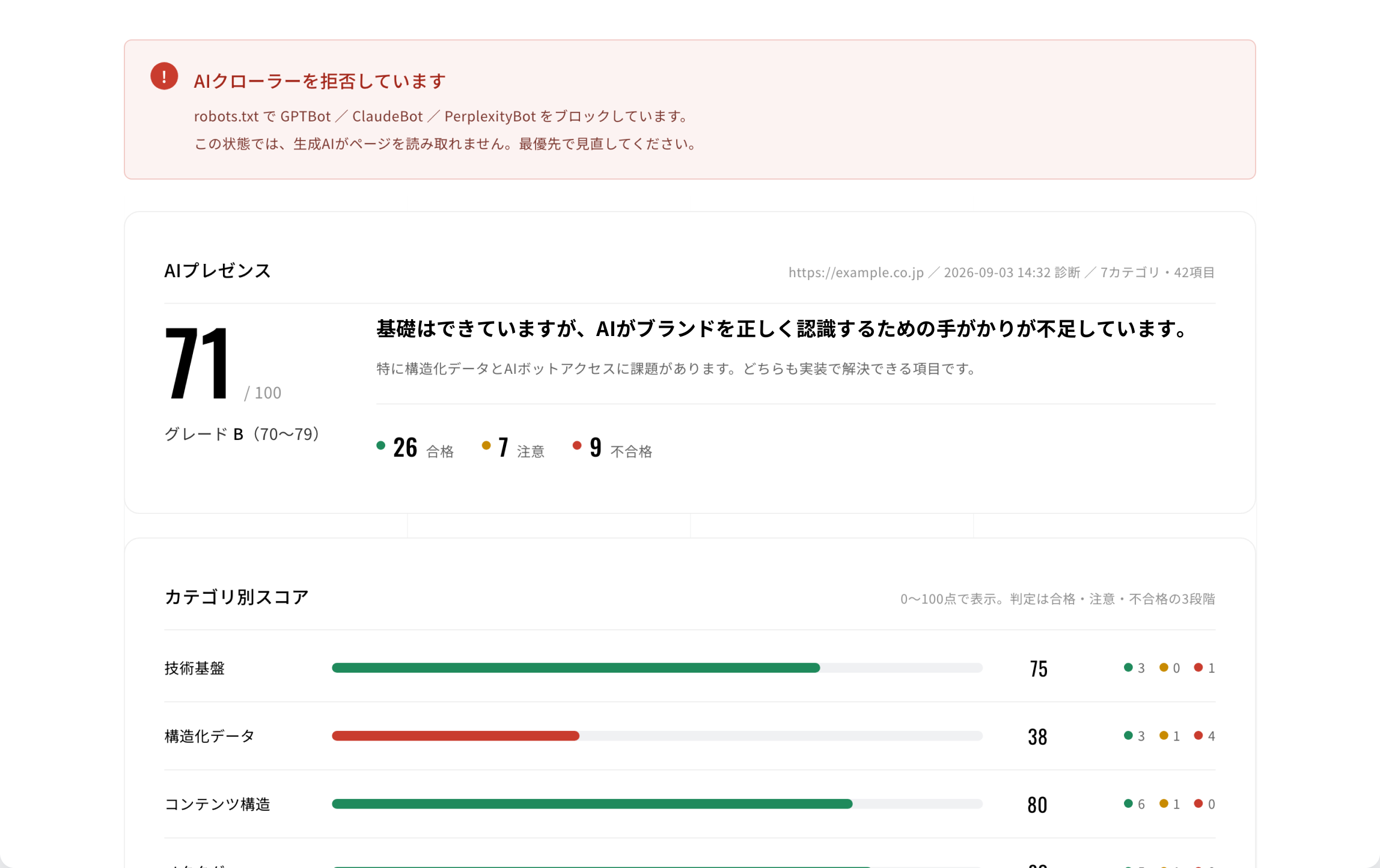
Task: Select the 'コンテンツ構造' category row label
Action: pos(217,804)
